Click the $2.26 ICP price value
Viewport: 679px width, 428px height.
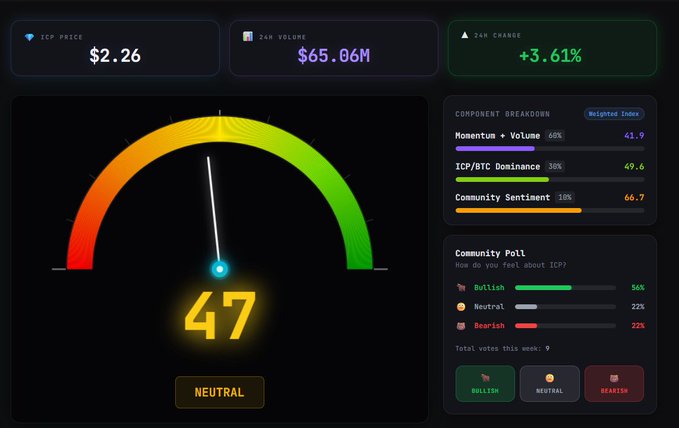[x=115, y=55]
